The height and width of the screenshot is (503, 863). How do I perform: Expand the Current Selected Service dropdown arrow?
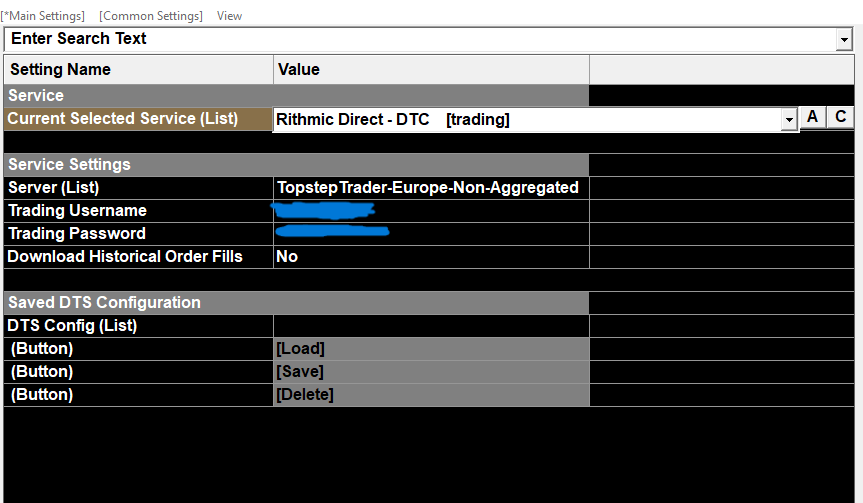[x=789, y=120]
